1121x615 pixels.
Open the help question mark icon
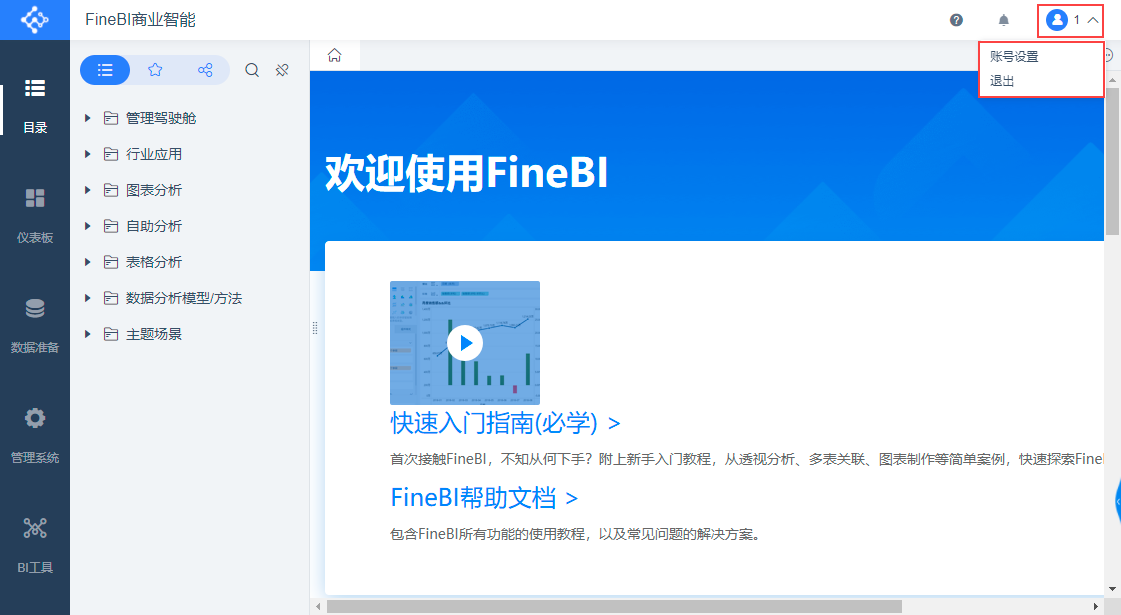pos(957,20)
